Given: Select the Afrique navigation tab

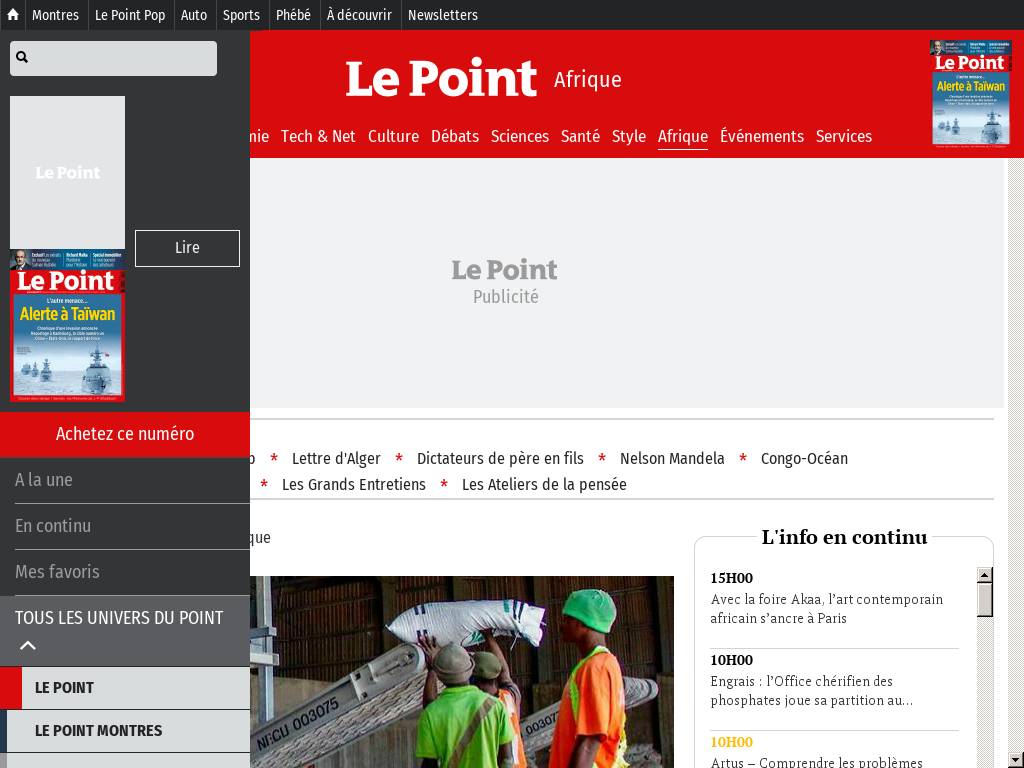Looking at the screenshot, I should [x=682, y=137].
